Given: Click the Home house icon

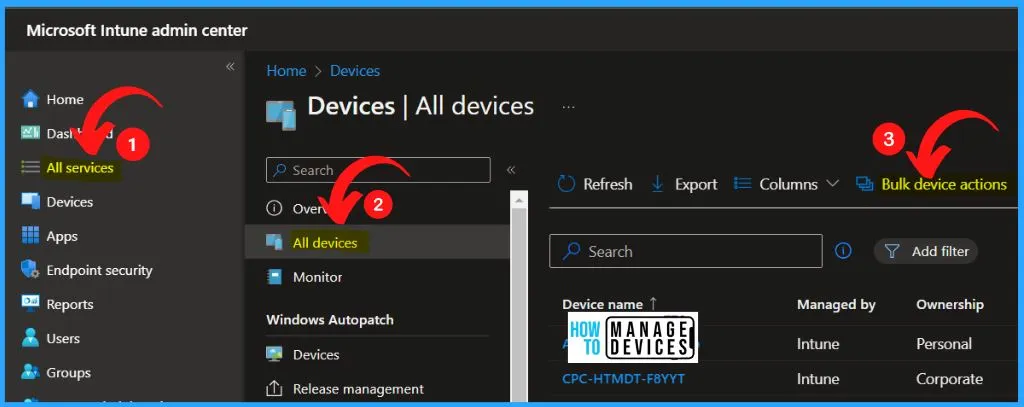Looking at the screenshot, I should coord(30,99).
